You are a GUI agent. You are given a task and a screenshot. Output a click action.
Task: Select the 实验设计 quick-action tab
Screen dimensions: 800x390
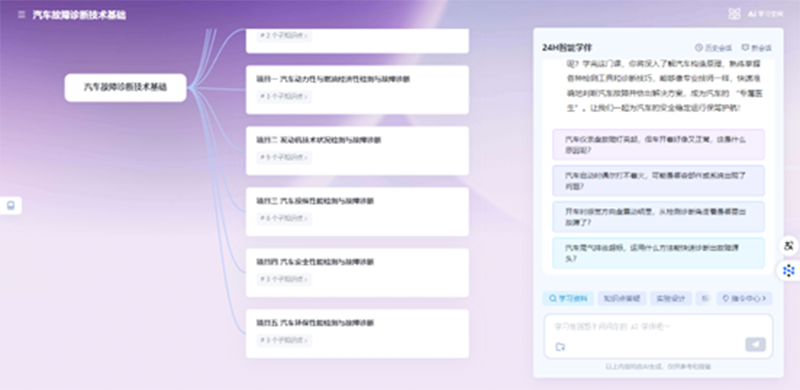coord(670,299)
